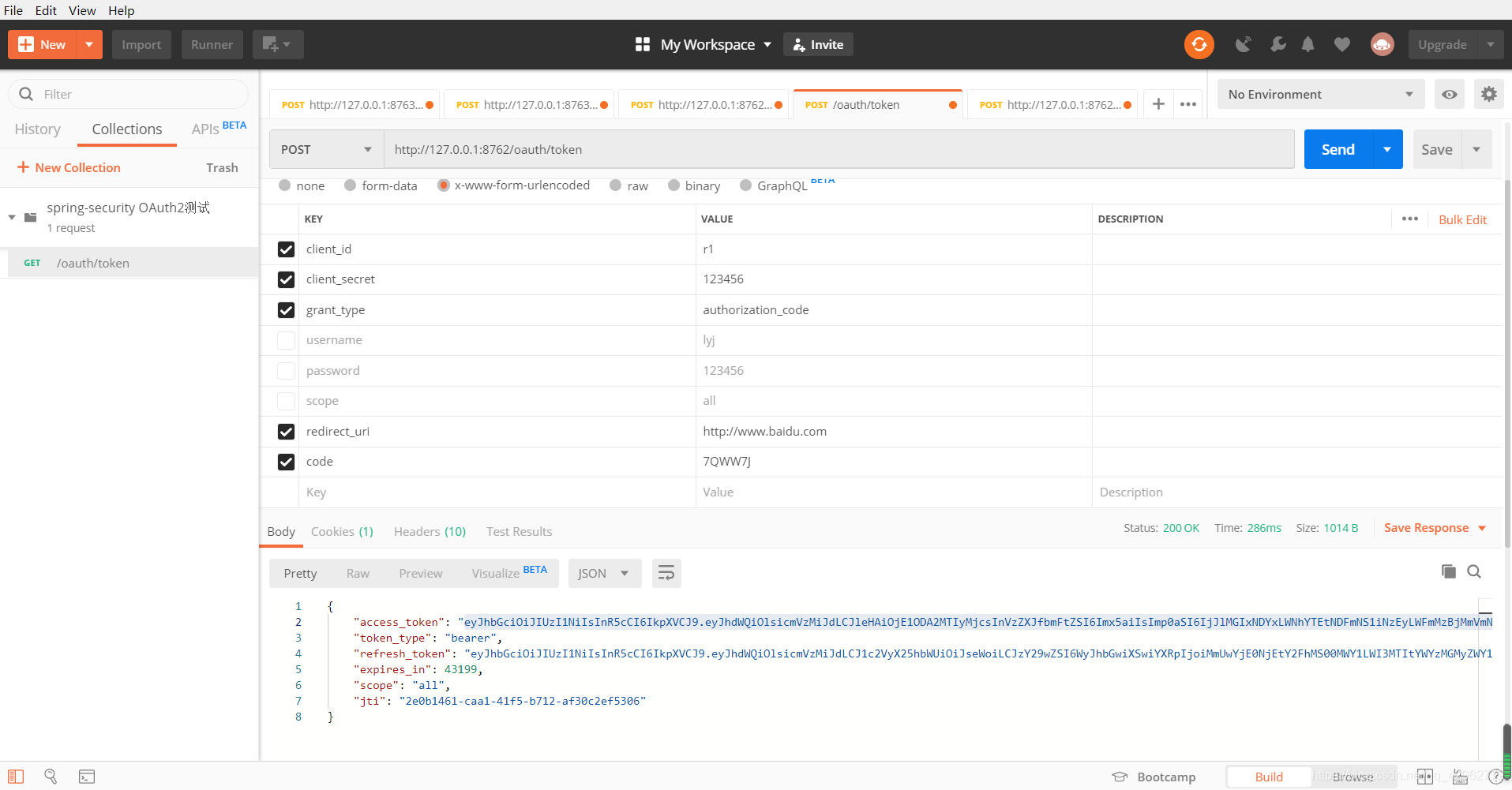The height and width of the screenshot is (790, 1512).
Task: Uncheck the client_secret parameter checkbox
Action: pyautogui.click(x=286, y=279)
